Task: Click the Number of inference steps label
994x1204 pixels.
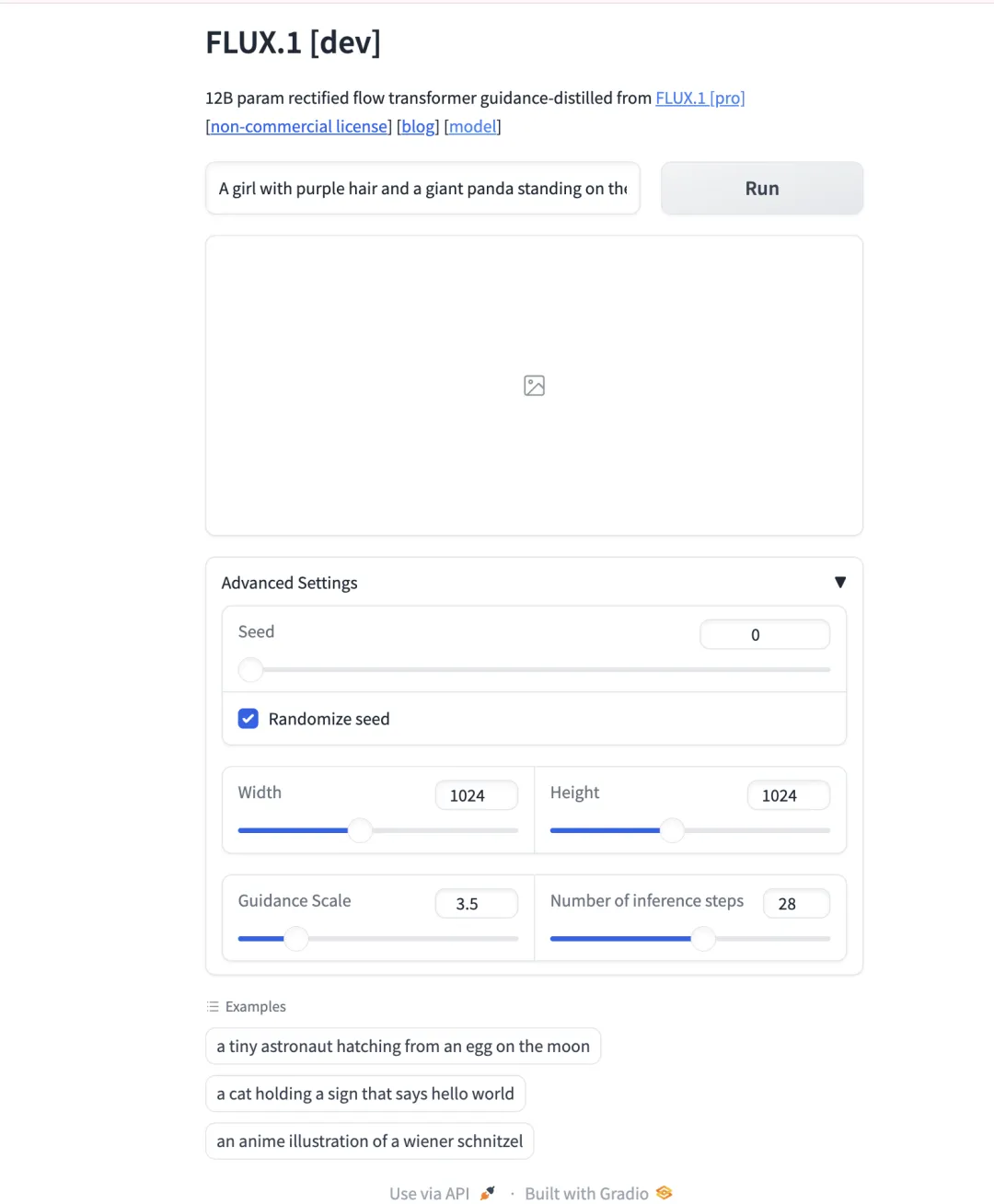Action: (x=647, y=901)
